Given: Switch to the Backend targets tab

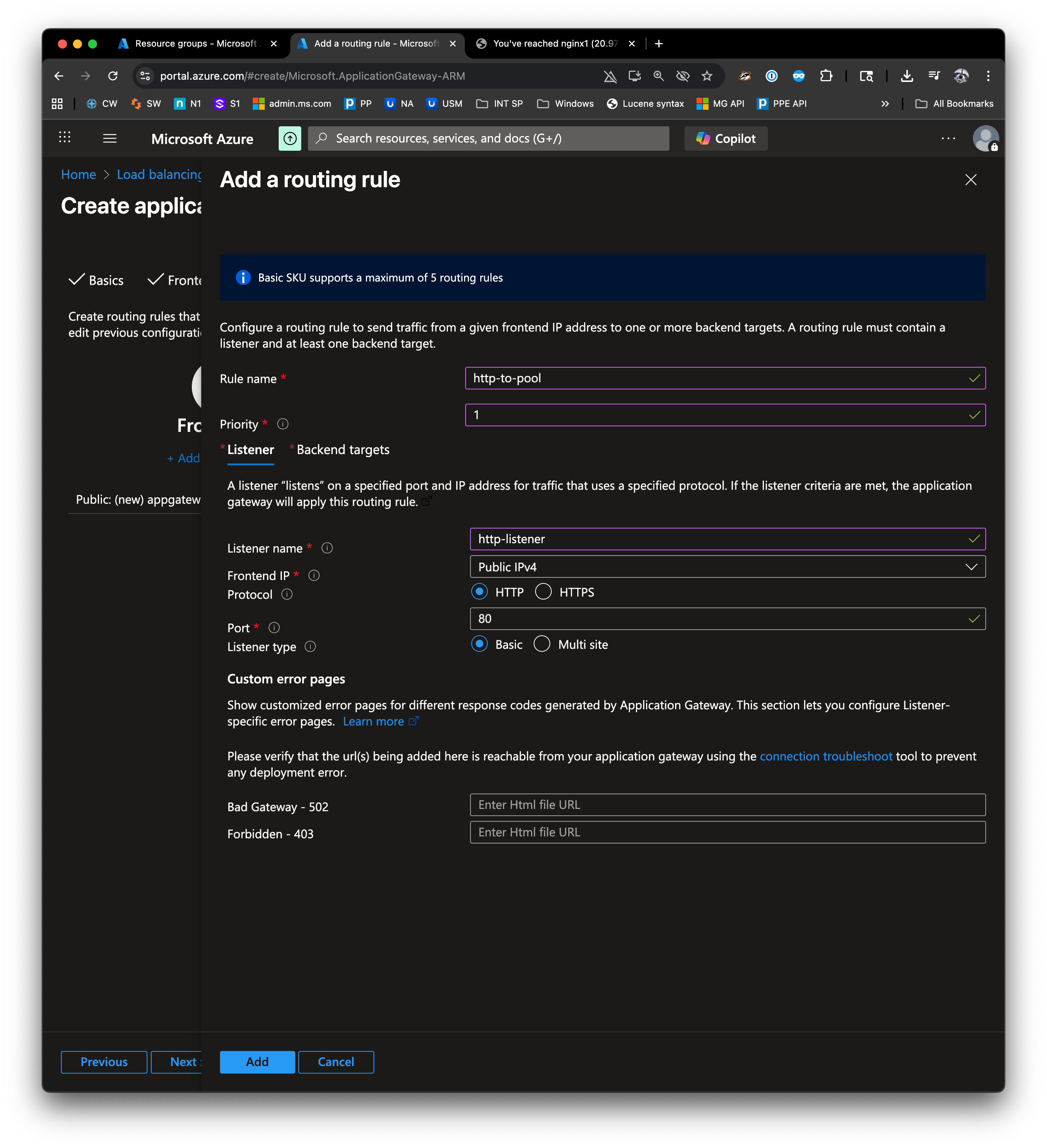Looking at the screenshot, I should tap(342, 450).
